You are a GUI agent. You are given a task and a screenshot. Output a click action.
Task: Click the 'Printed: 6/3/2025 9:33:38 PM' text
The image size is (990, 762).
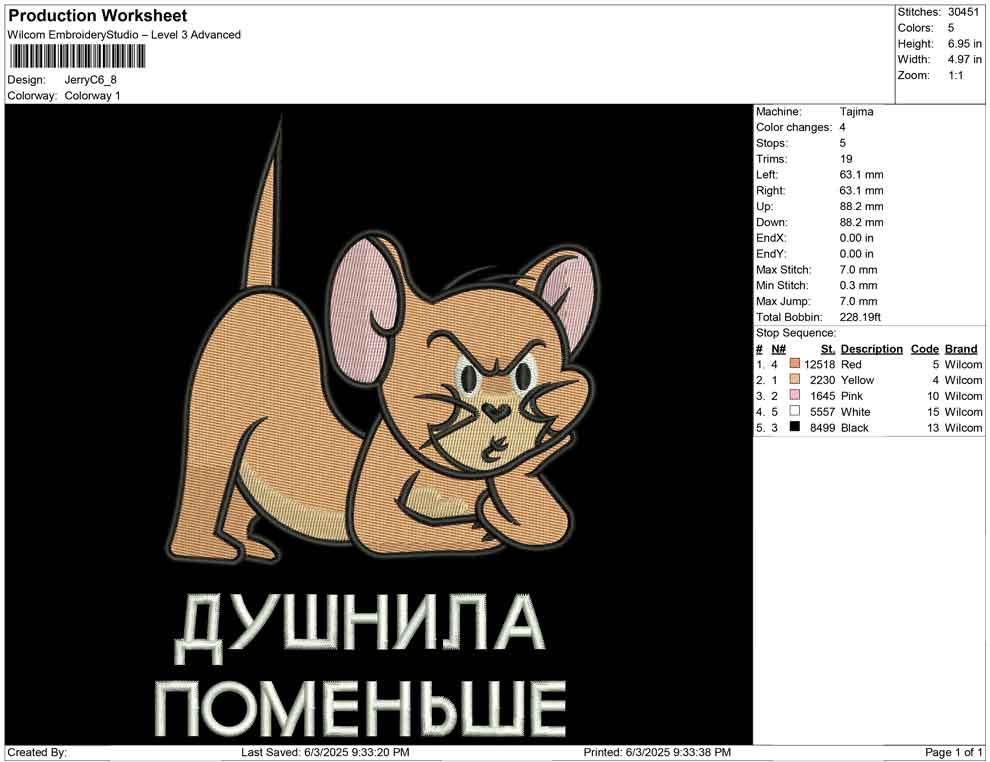pyautogui.click(x=657, y=753)
